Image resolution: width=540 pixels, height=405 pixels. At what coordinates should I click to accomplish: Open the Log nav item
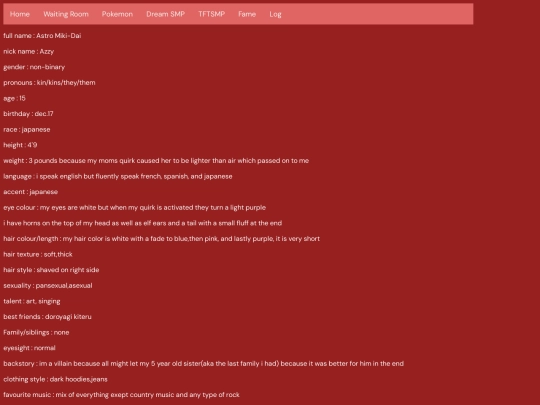click(x=275, y=14)
